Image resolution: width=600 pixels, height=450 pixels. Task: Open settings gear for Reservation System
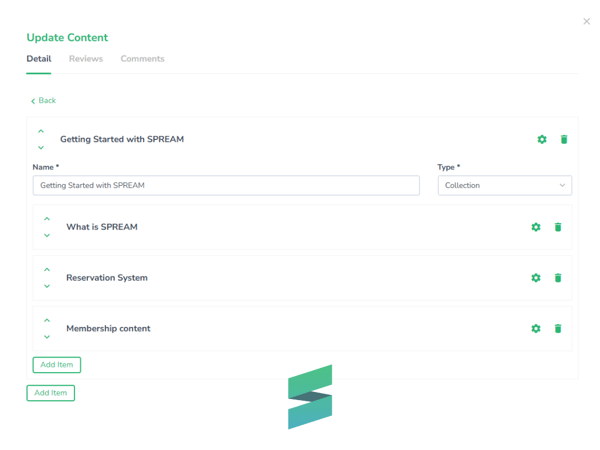[536, 278]
